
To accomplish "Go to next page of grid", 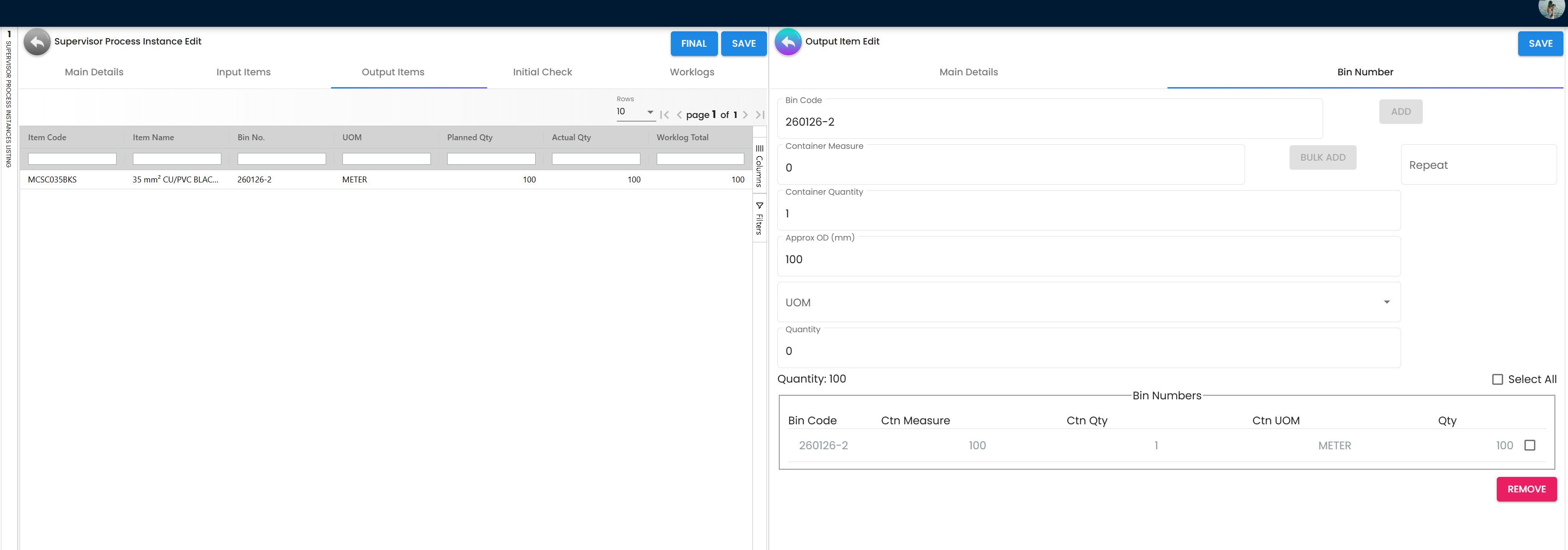I will click(x=745, y=114).
